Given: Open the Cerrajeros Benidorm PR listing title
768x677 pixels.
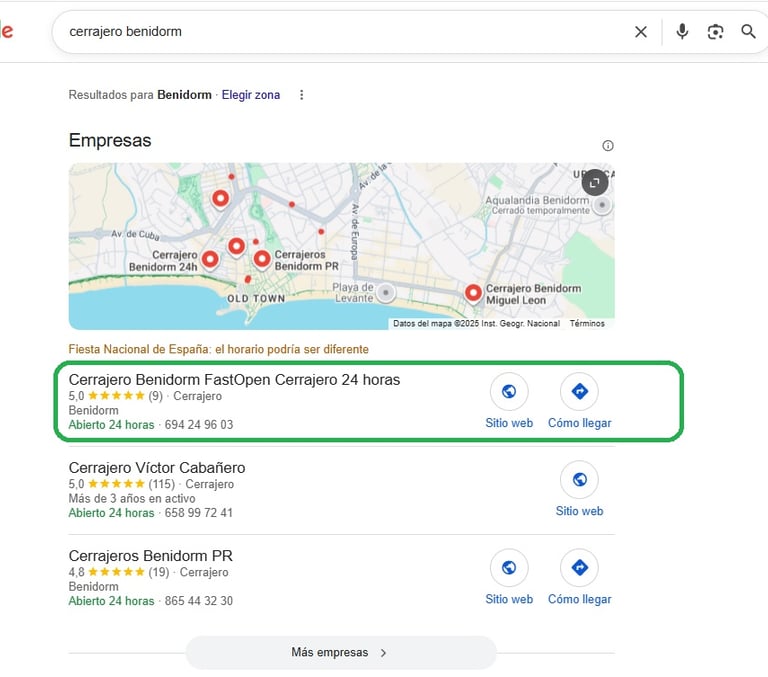Looking at the screenshot, I should (150, 556).
